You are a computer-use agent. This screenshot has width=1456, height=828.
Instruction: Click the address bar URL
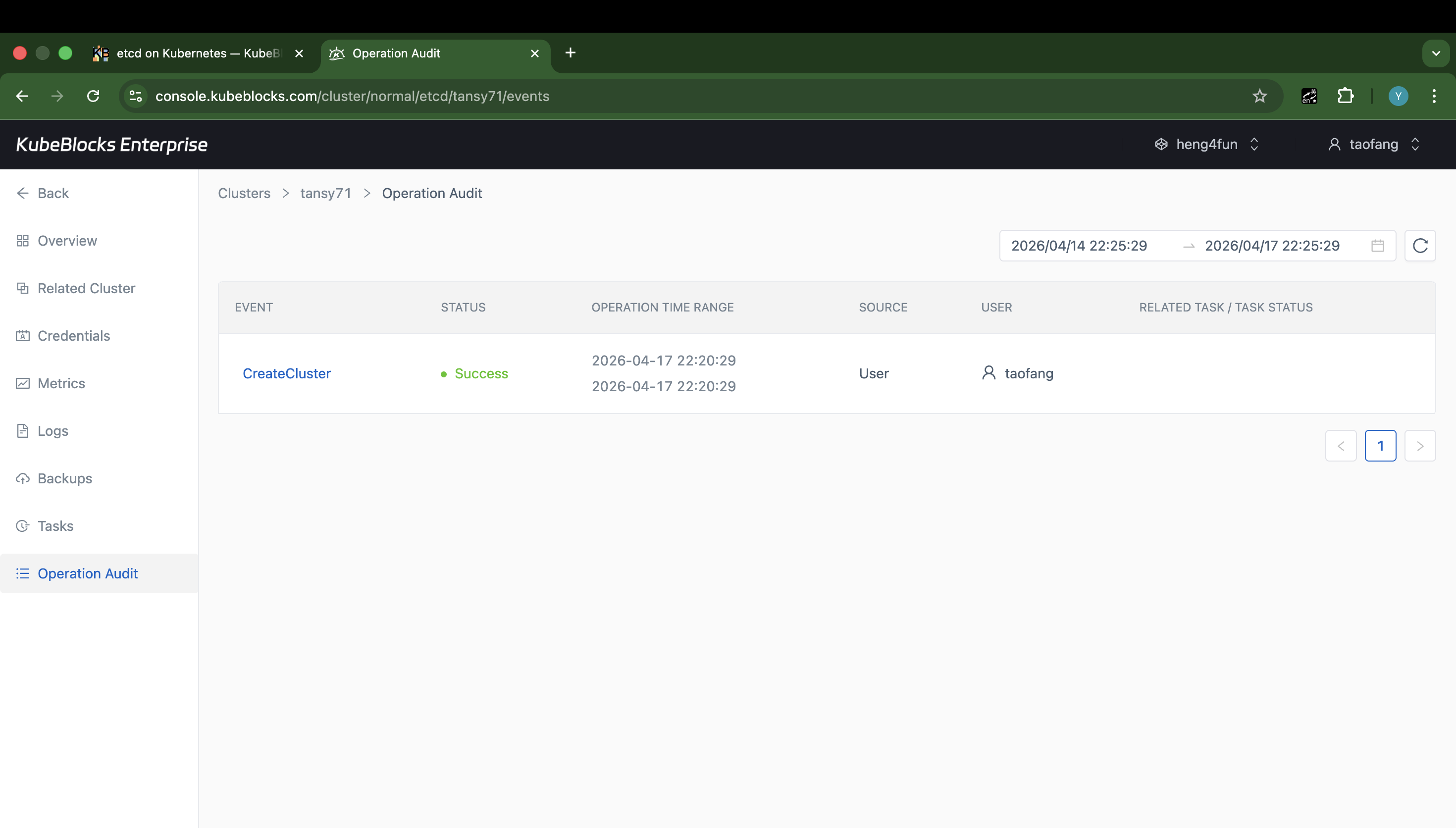(x=352, y=96)
